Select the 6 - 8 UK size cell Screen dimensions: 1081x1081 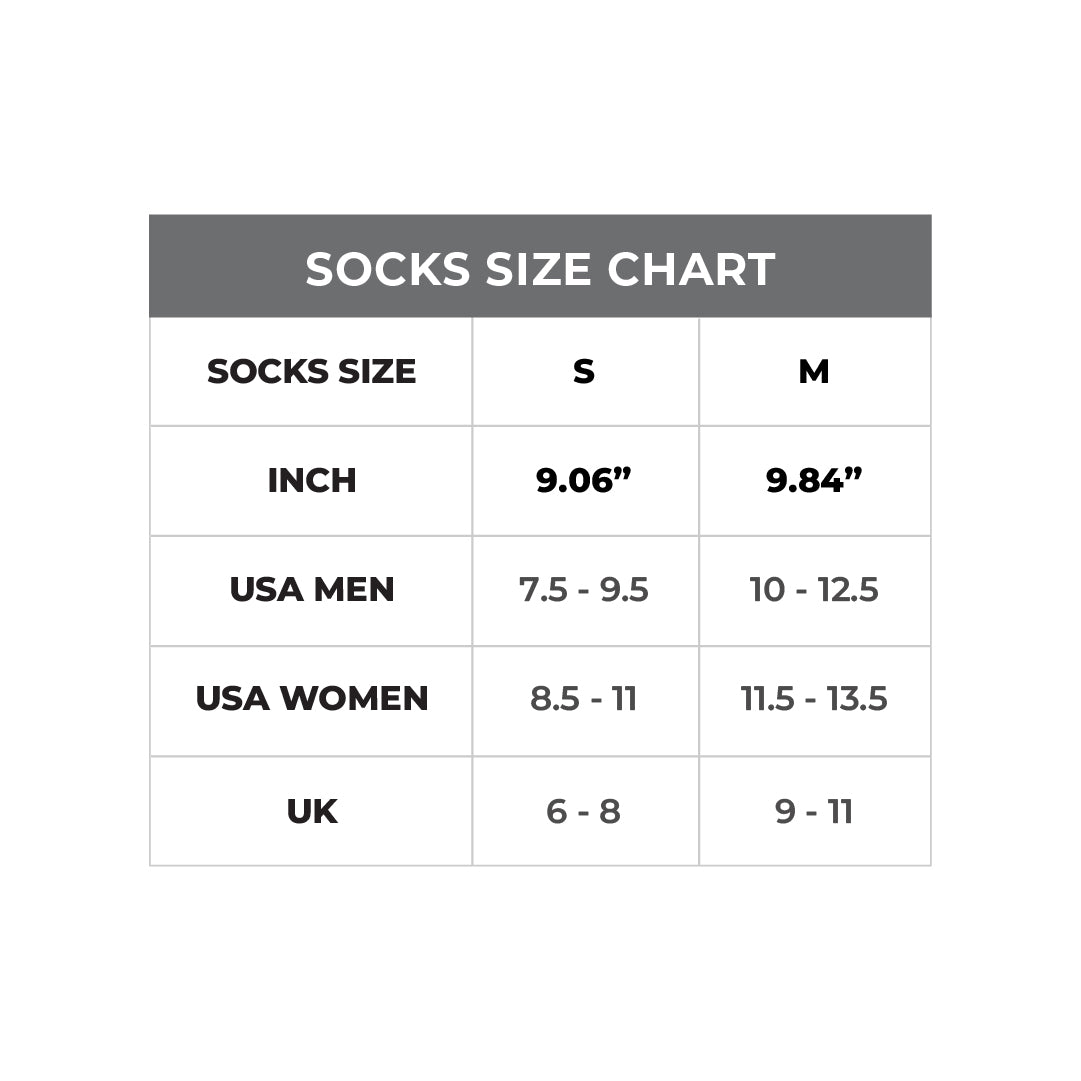pos(584,811)
